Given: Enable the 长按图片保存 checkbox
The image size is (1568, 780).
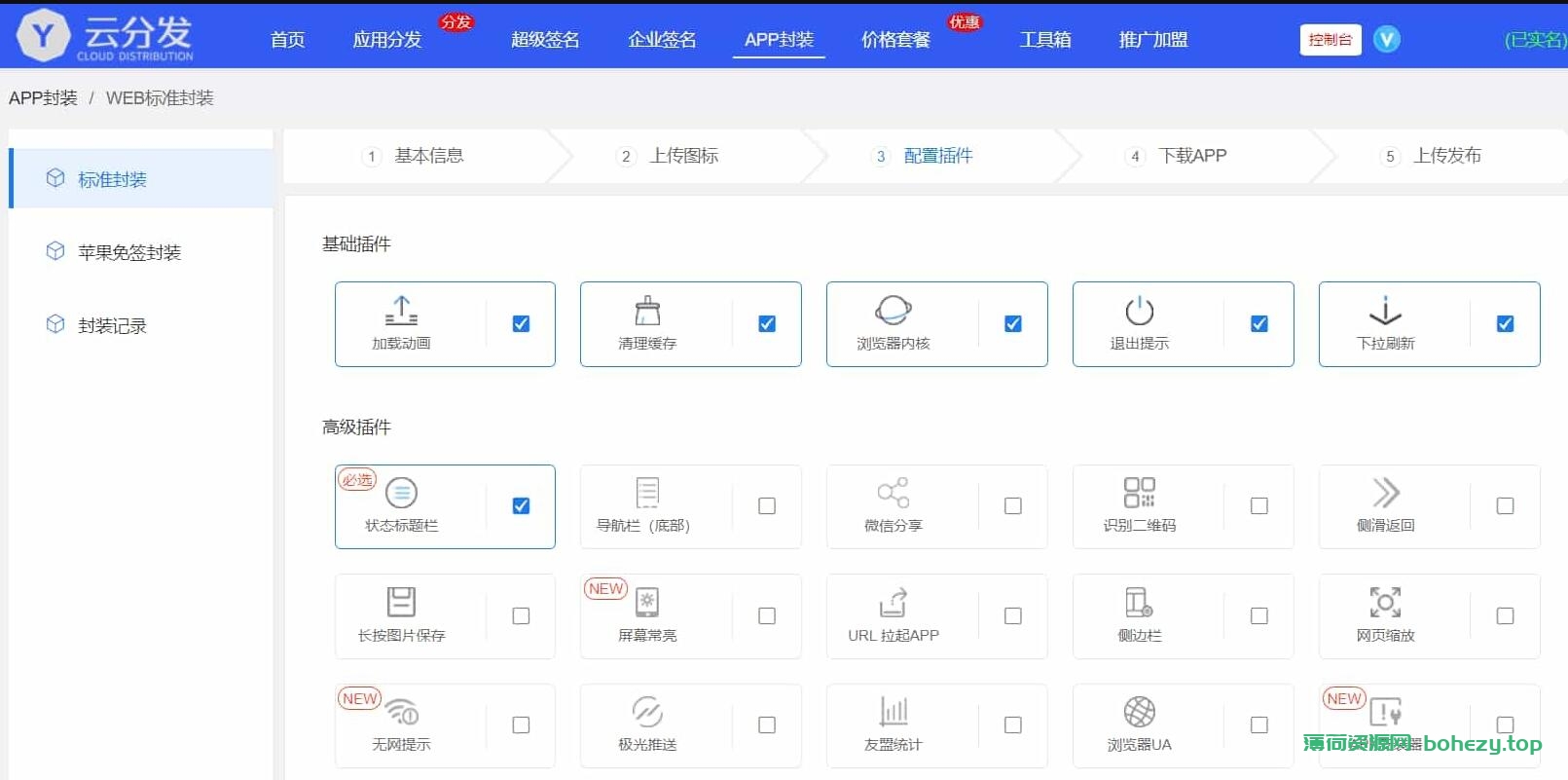Looking at the screenshot, I should pyautogui.click(x=521, y=615).
